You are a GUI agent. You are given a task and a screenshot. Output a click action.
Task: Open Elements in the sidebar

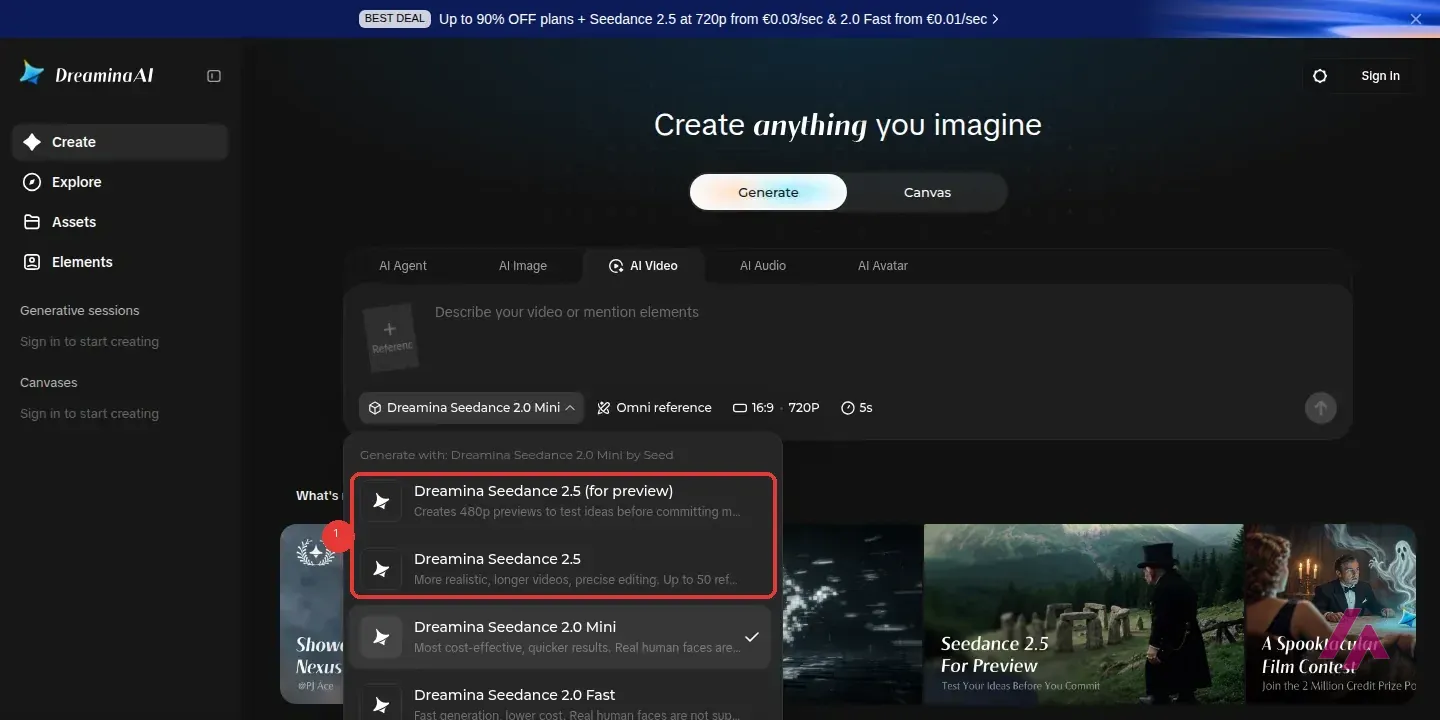coord(120,262)
